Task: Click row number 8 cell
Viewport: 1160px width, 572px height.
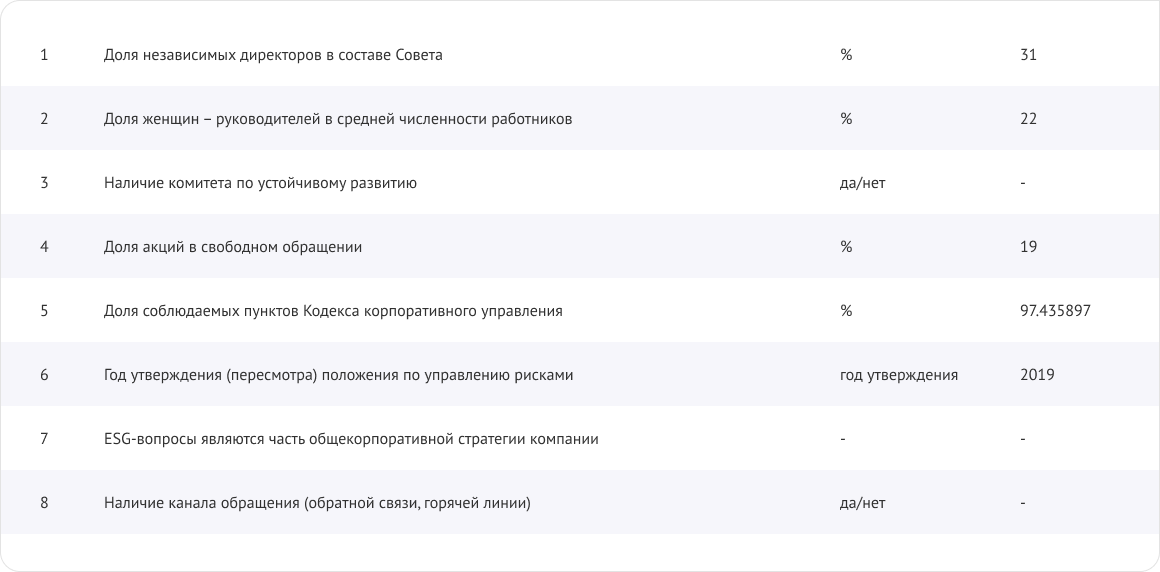Action: [x=44, y=503]
